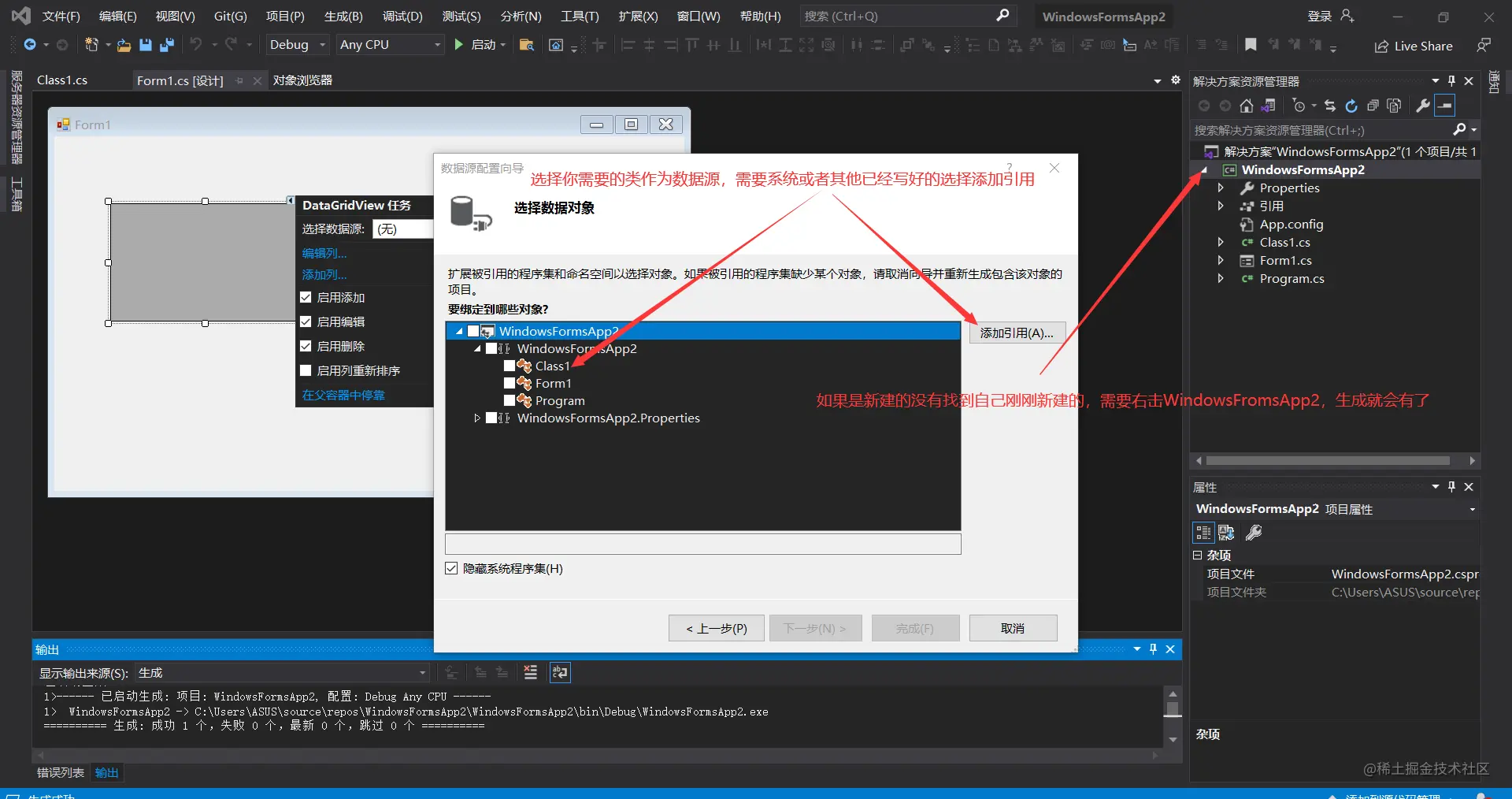Screen dimensions: 1512x799
Task: Toggle the 启用列重新排序 checkbox
Action: 306,370
